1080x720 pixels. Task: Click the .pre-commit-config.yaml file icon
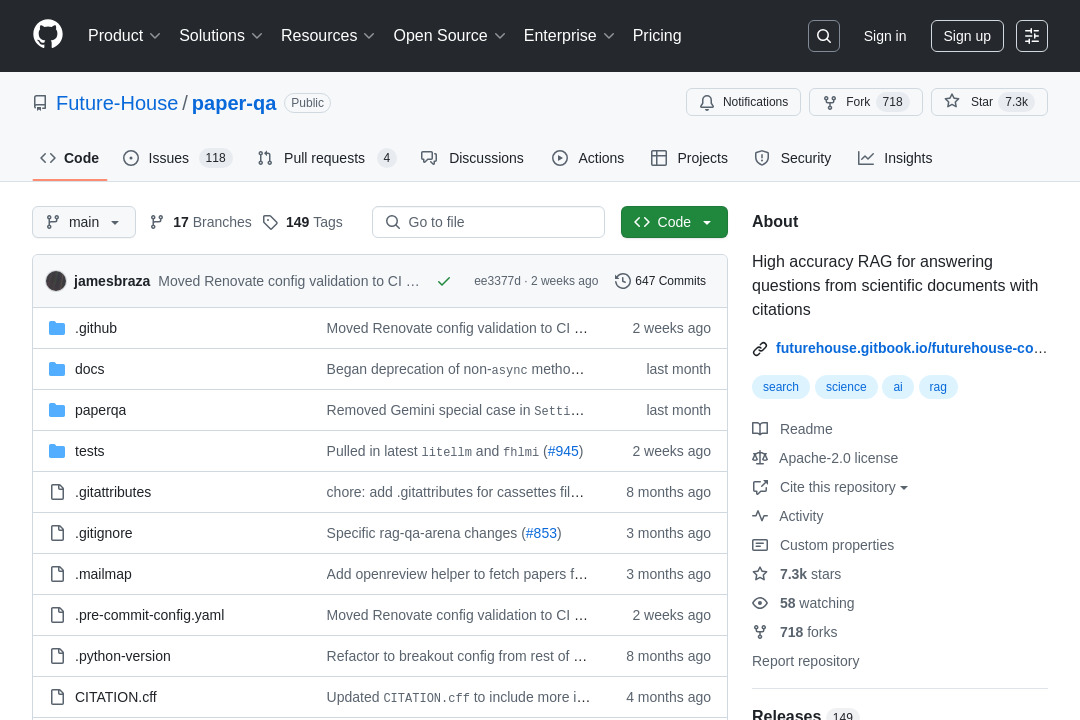57,615
